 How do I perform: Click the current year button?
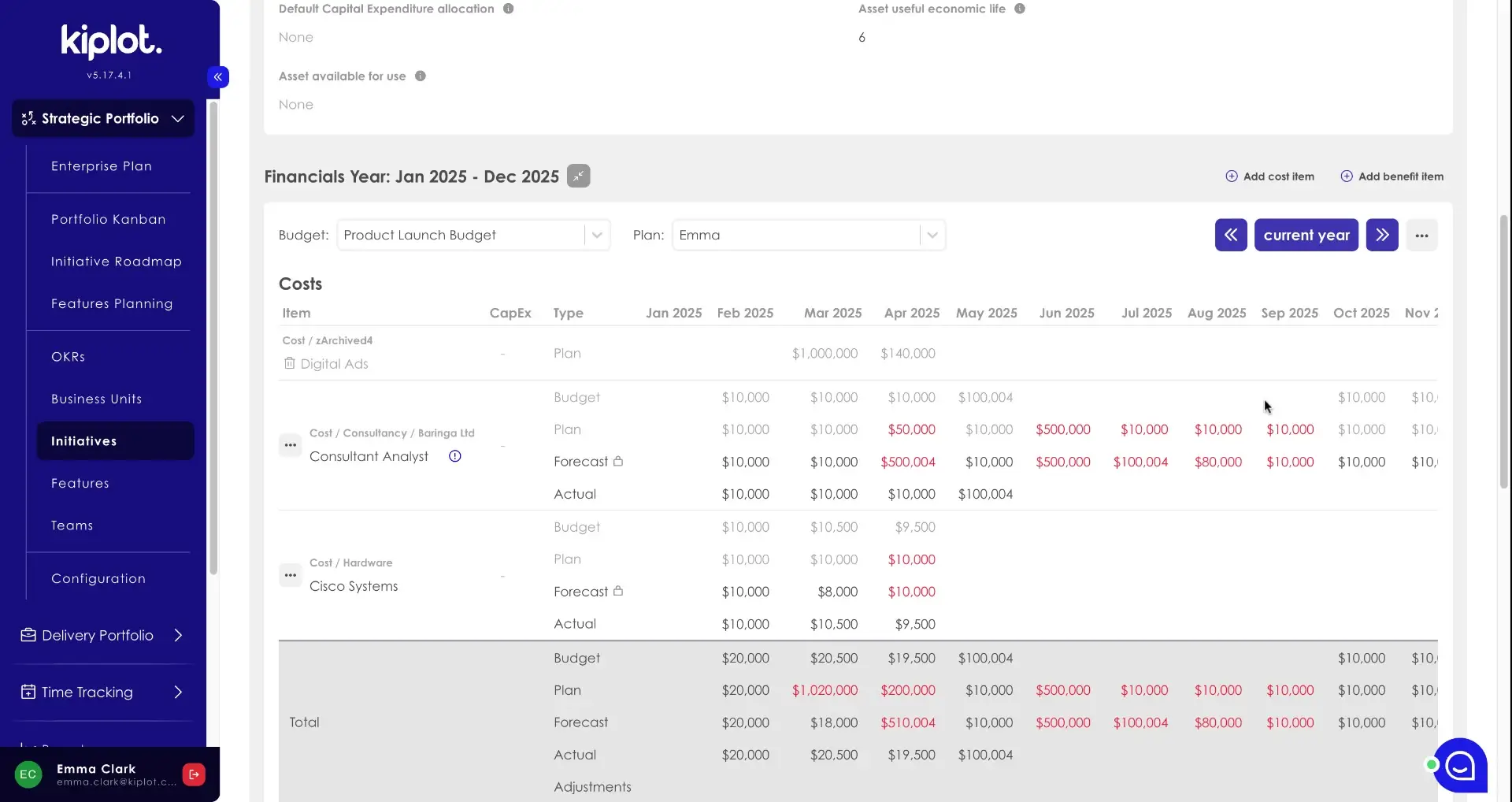click(x=1306, y=235)
